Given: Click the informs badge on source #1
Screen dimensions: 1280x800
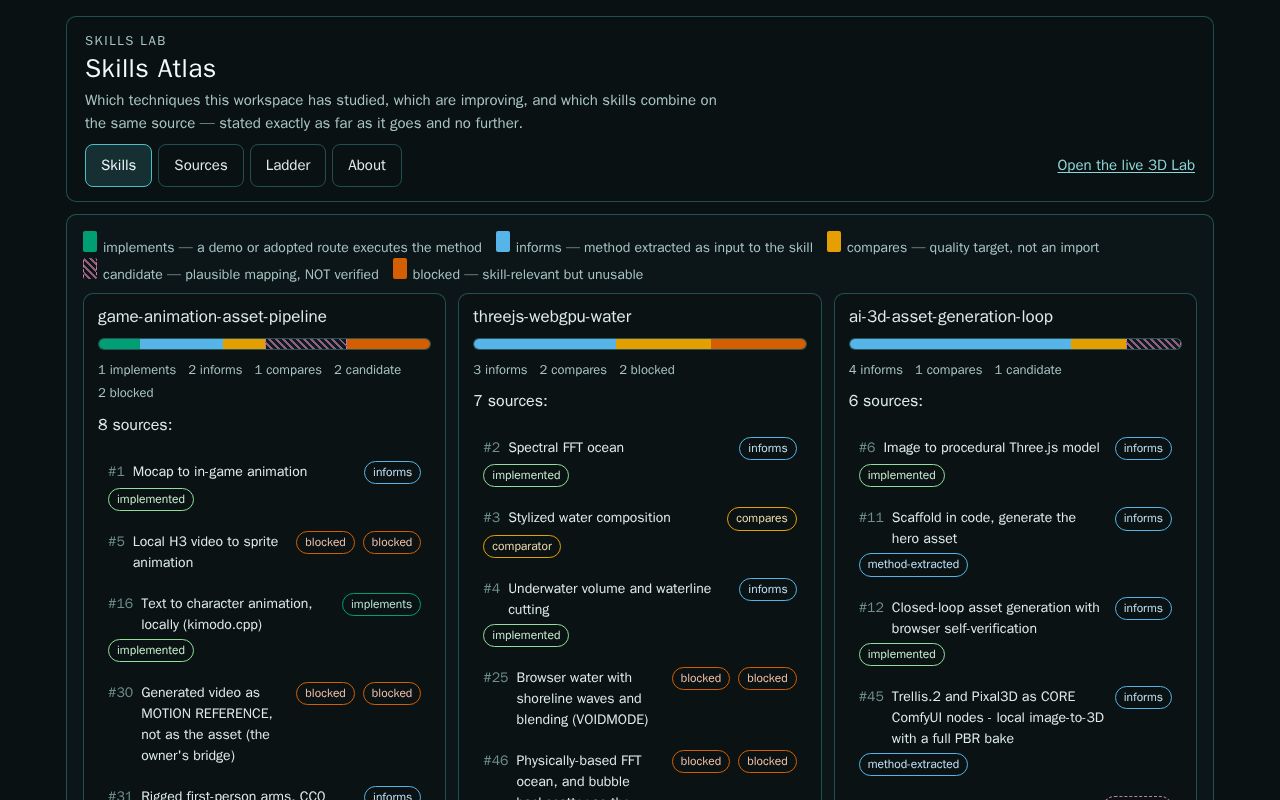Looking at the screenshot, I should [x=392, y=472].
